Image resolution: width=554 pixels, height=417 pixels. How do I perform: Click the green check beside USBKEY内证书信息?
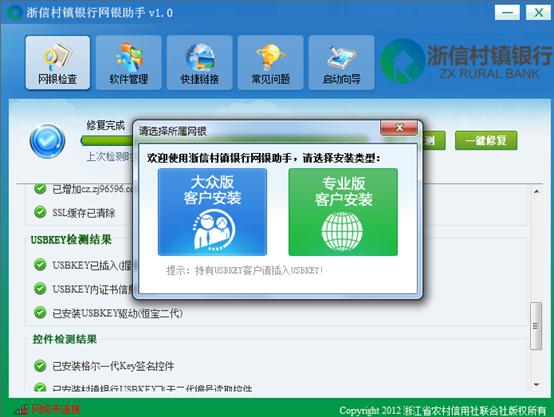40,289
